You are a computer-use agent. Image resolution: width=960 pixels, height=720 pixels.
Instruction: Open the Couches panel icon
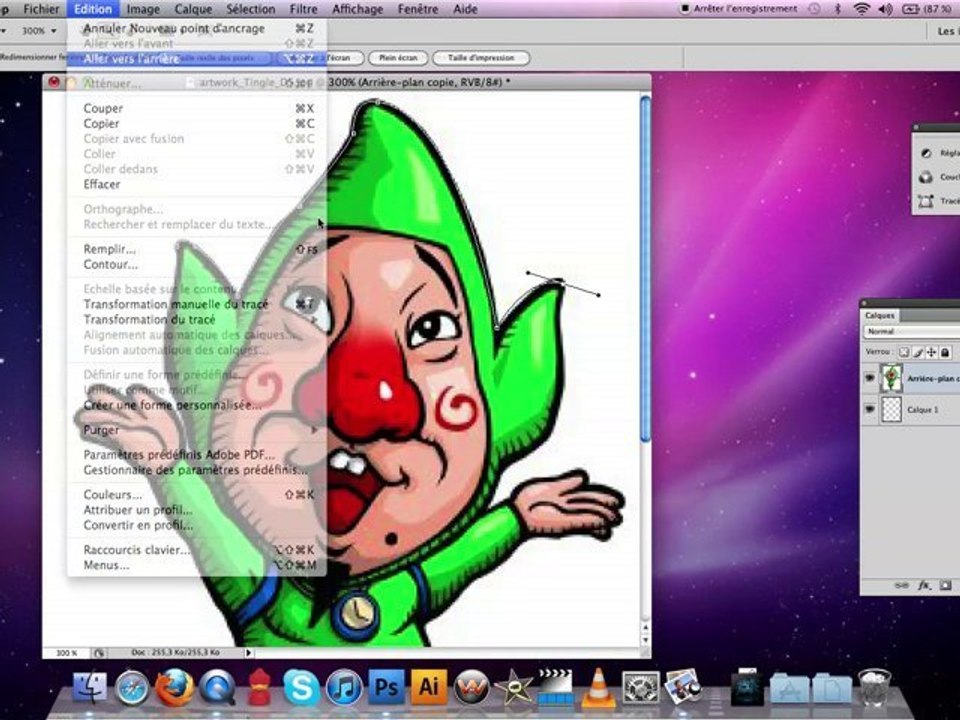(x=926, y=177)
